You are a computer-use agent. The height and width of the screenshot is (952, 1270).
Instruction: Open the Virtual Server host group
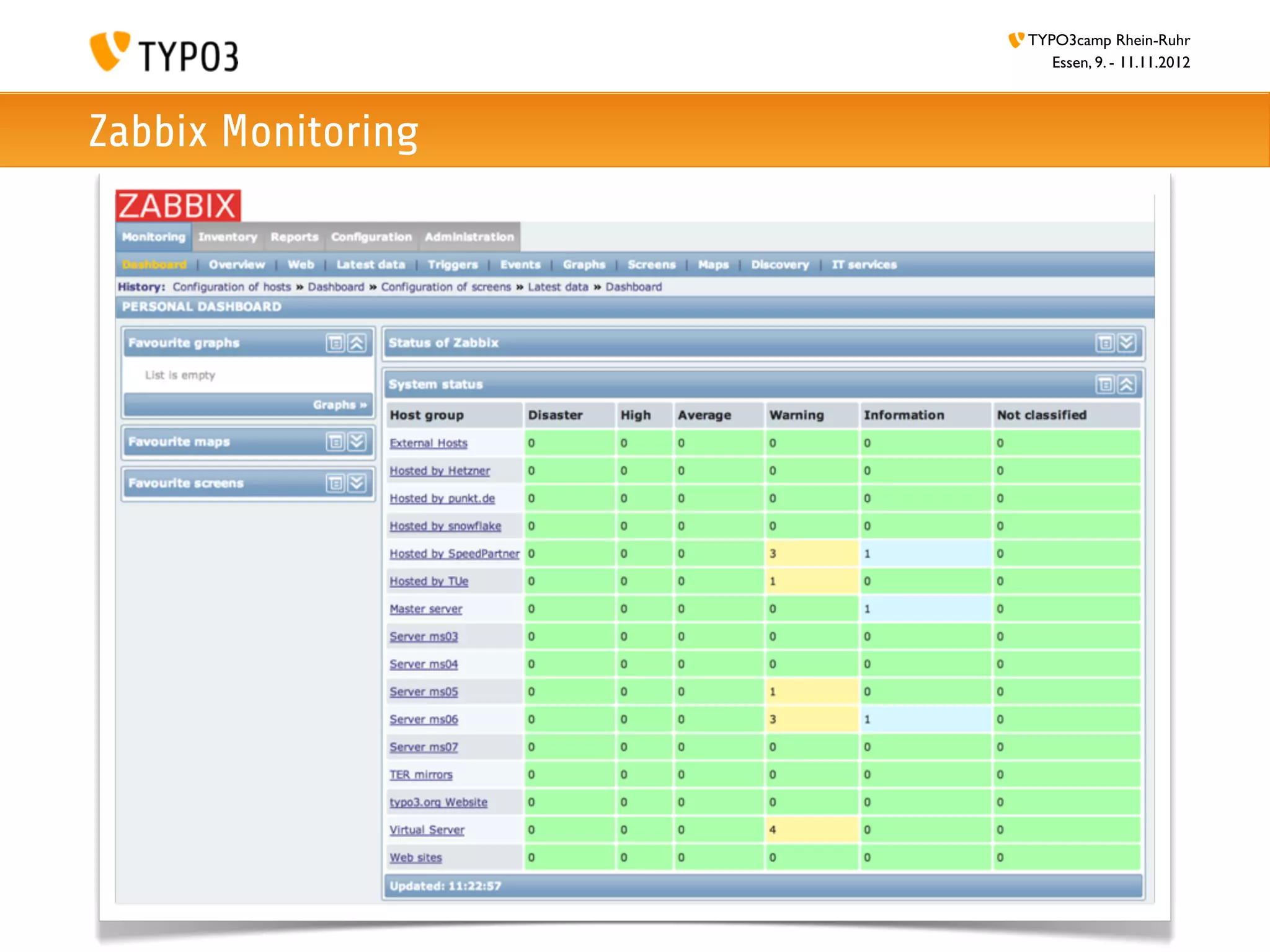click(427, 830)
